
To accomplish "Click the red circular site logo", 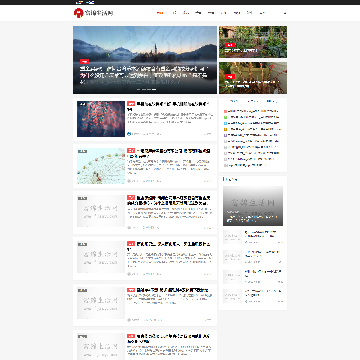I will point(78,13).
